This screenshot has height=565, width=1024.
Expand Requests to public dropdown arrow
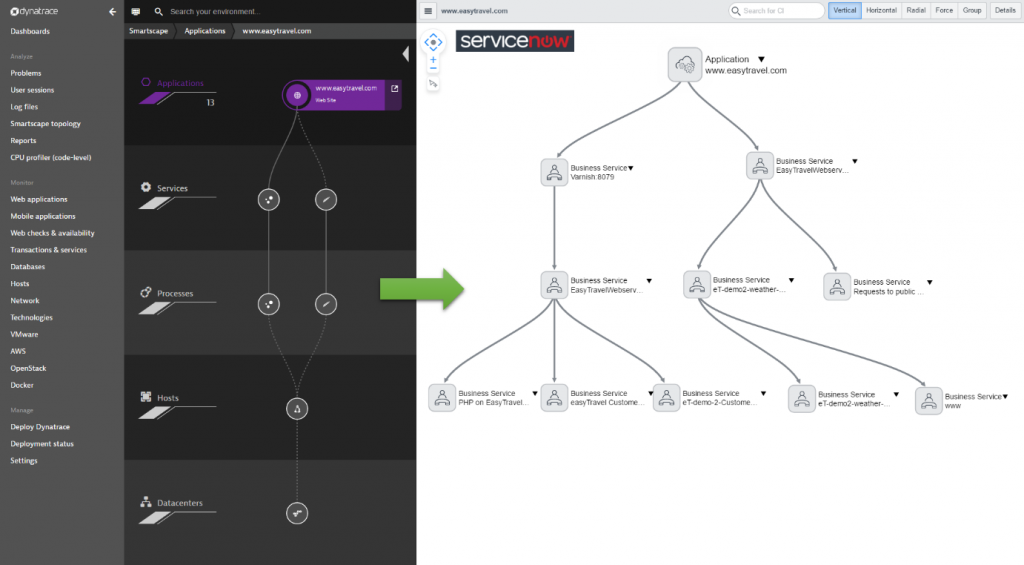click(x=929, y=283)
